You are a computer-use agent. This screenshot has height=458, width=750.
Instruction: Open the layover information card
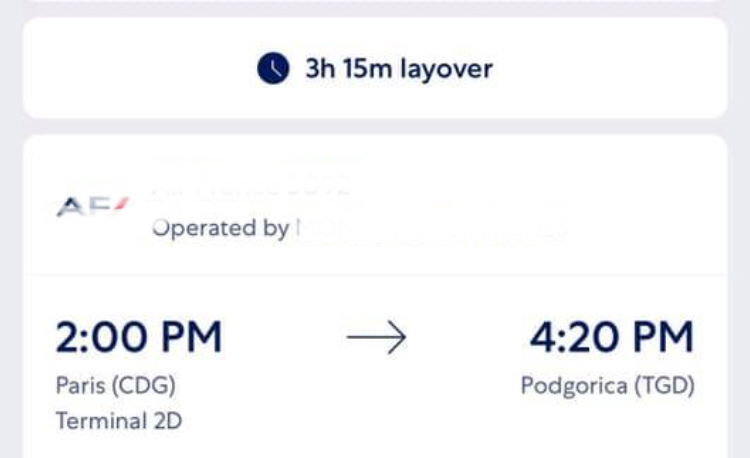(375, 68)
